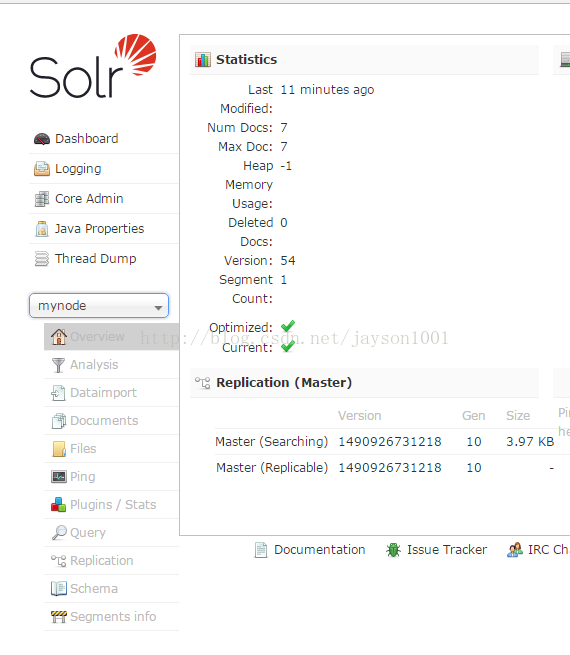This screenshot has height=655, width=570.
Task: Open the mynode core selector dropdown
Action: (x=99, y=305)
